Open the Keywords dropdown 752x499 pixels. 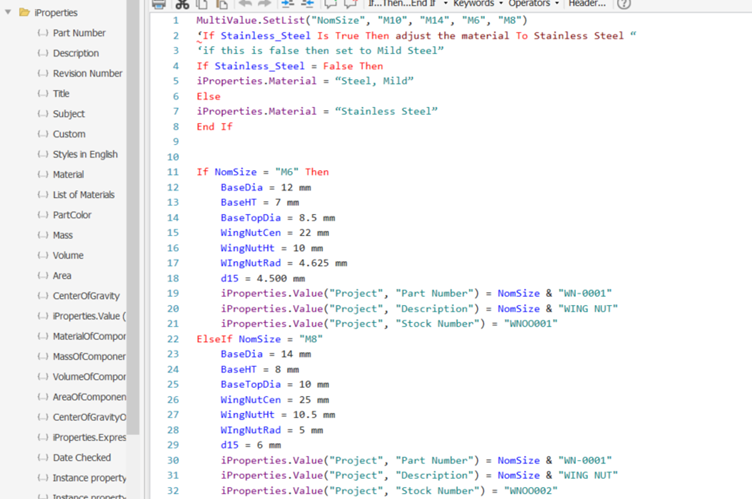click(478, 3)
